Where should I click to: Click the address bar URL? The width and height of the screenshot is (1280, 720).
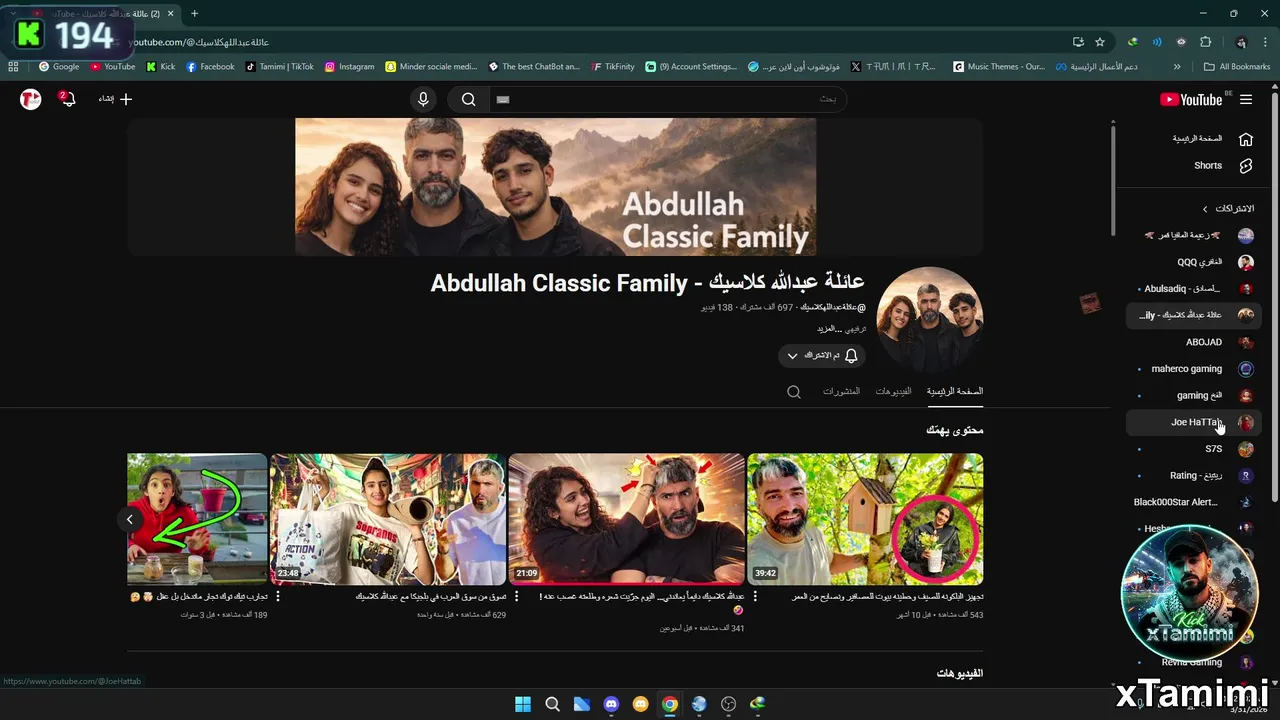coord(200,42)
